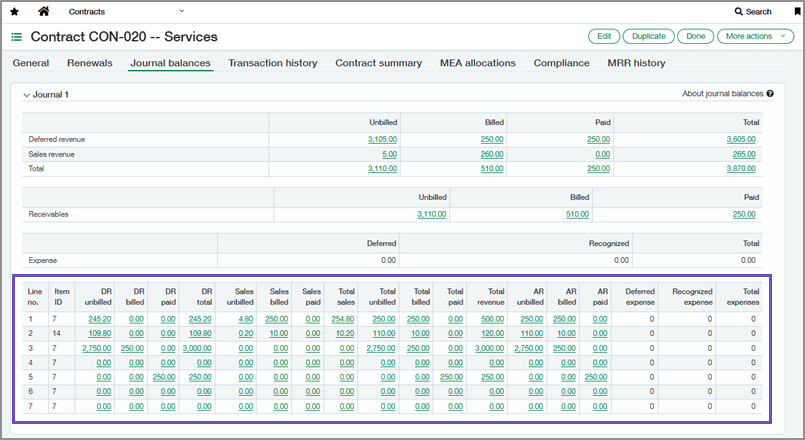Click the Done button

point(695,36)
